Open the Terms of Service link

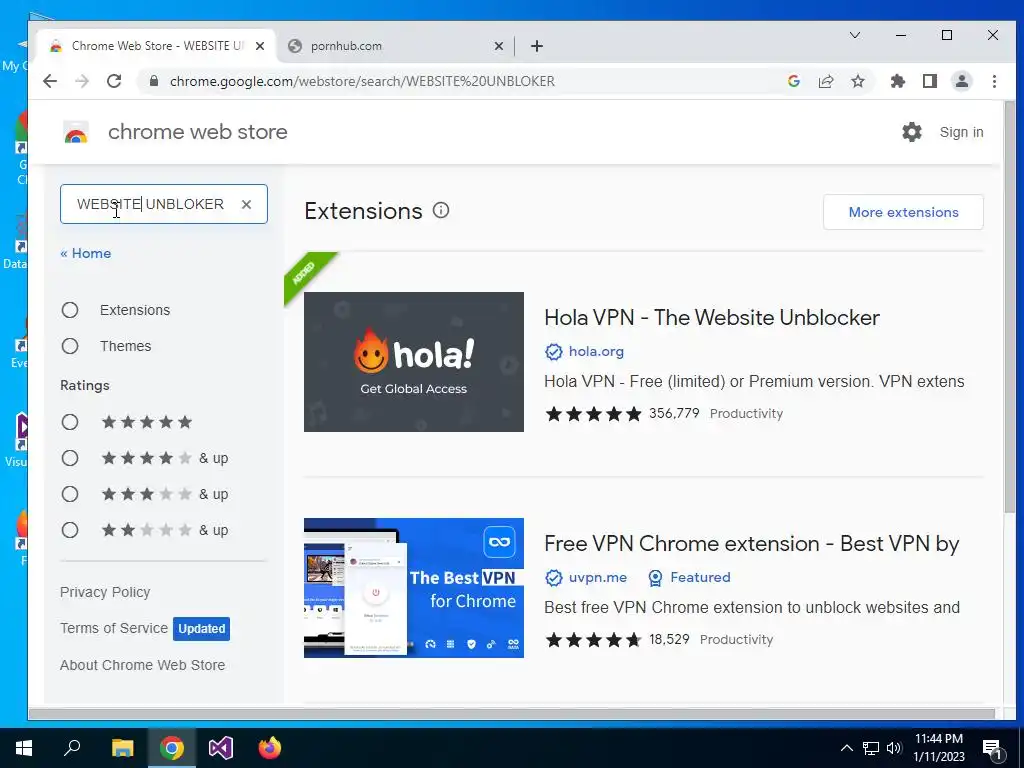114,628
